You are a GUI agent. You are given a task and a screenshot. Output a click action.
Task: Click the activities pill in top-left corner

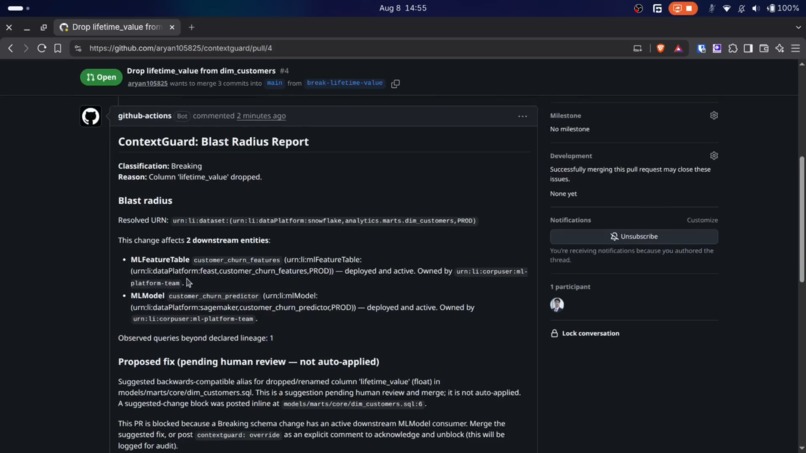point(15,8)
